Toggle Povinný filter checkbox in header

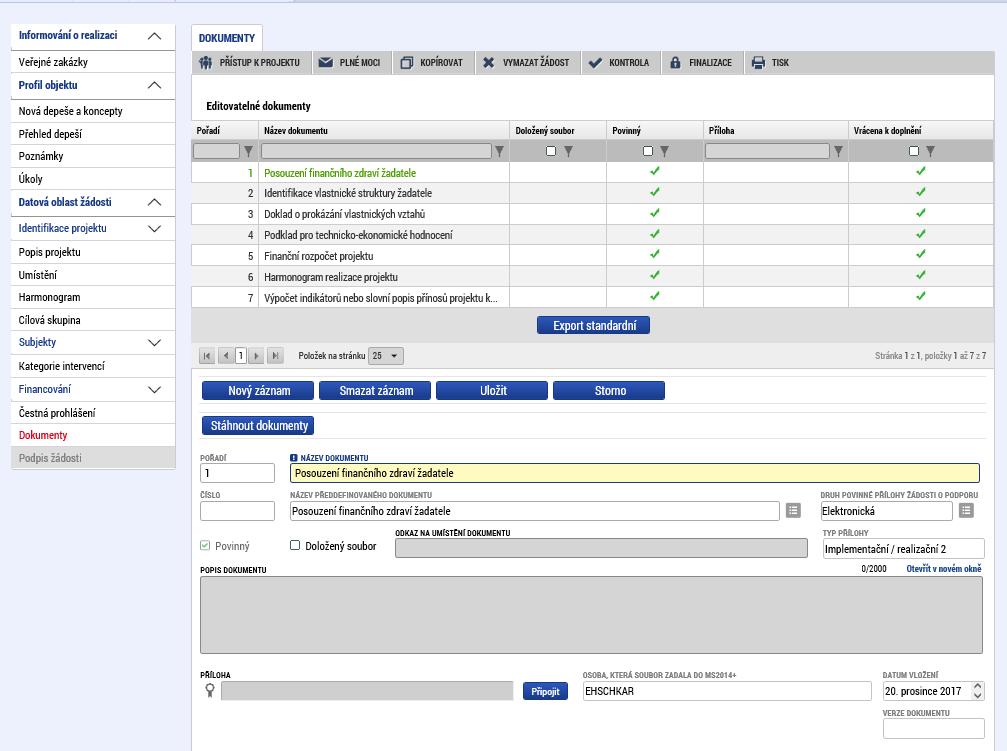pos(648,151)
